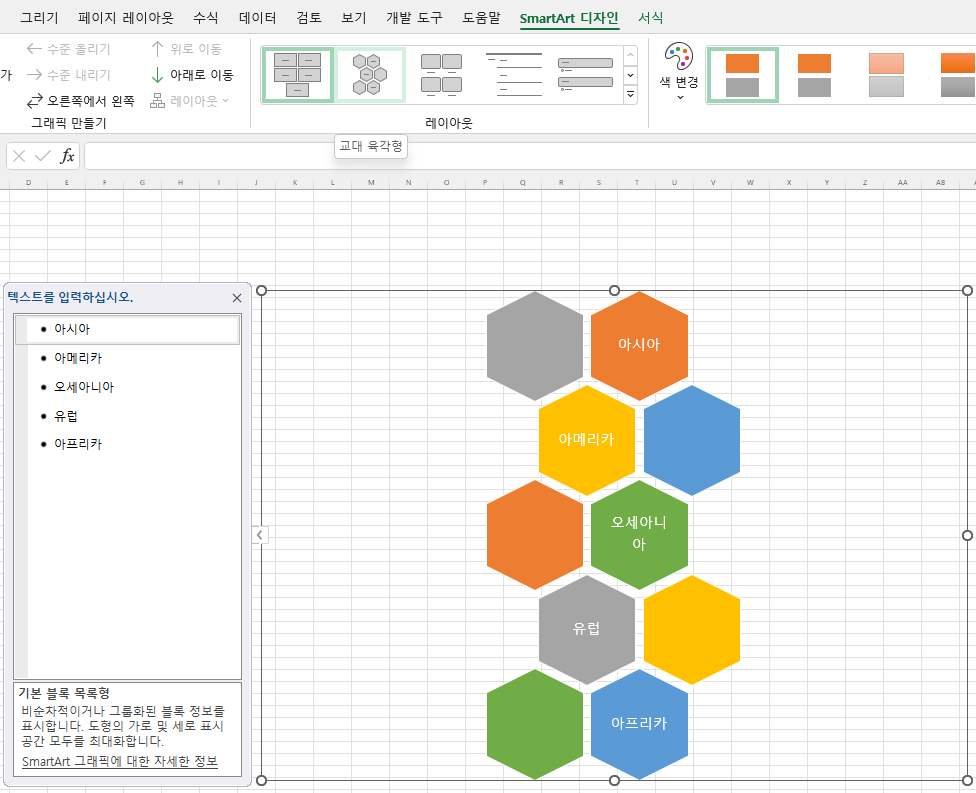Image resolution: width=976 pixels, height=793 pixels.
Task: Select the fx Insert Function icon
Action: pos(68,155)
